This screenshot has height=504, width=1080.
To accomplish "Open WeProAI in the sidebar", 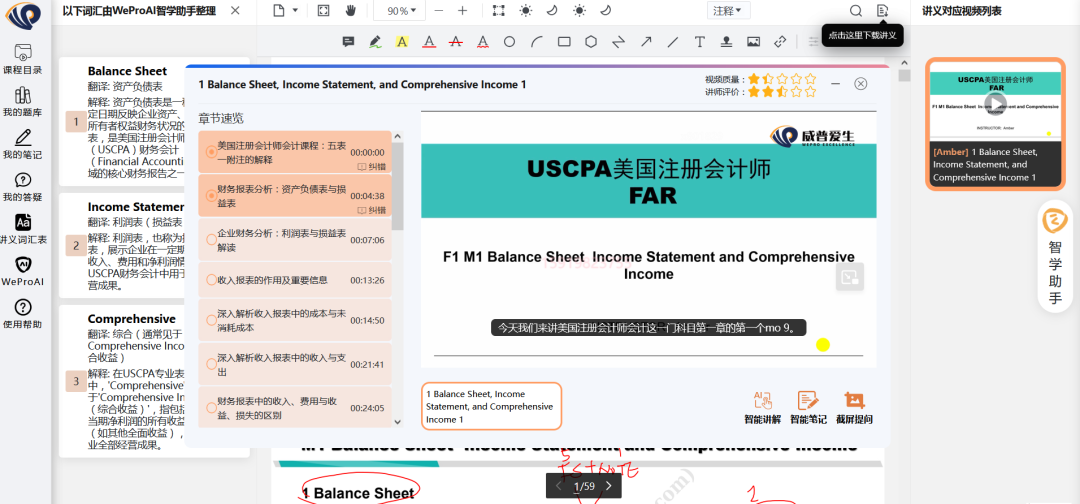I will click(23, 271).
